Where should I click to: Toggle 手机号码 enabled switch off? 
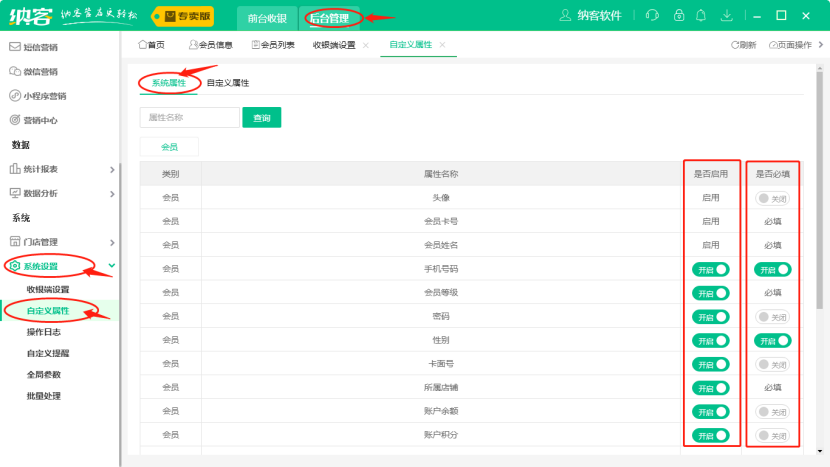coord(710,269)
